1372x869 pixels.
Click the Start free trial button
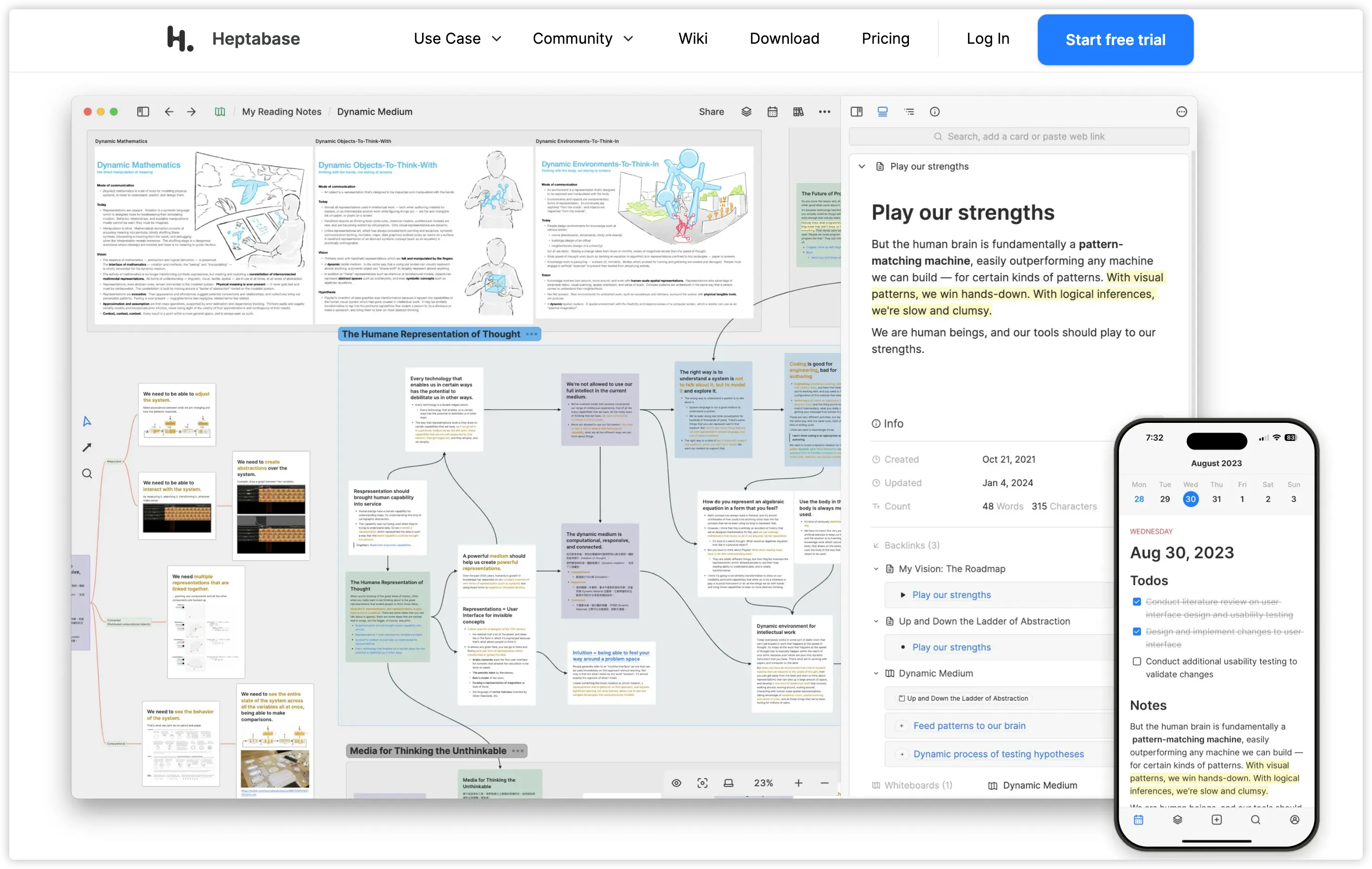click(x=1115, y=40)
